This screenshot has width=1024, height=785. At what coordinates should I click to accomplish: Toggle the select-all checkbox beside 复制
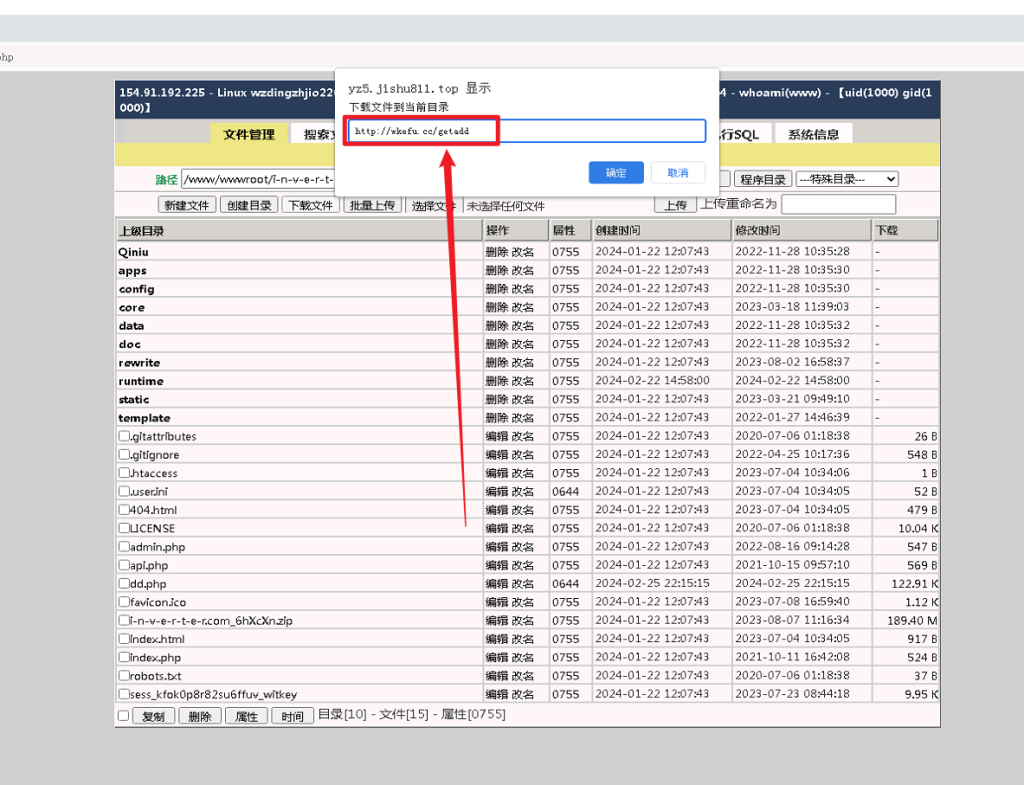(x=124, y=715)
